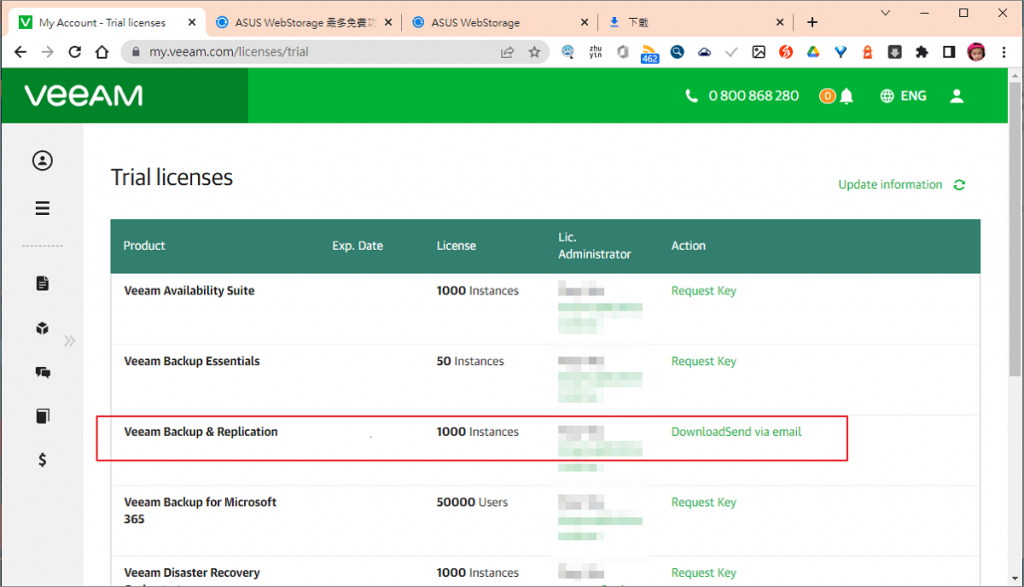Click the share page icon in the address bar

tap(507, 52)
